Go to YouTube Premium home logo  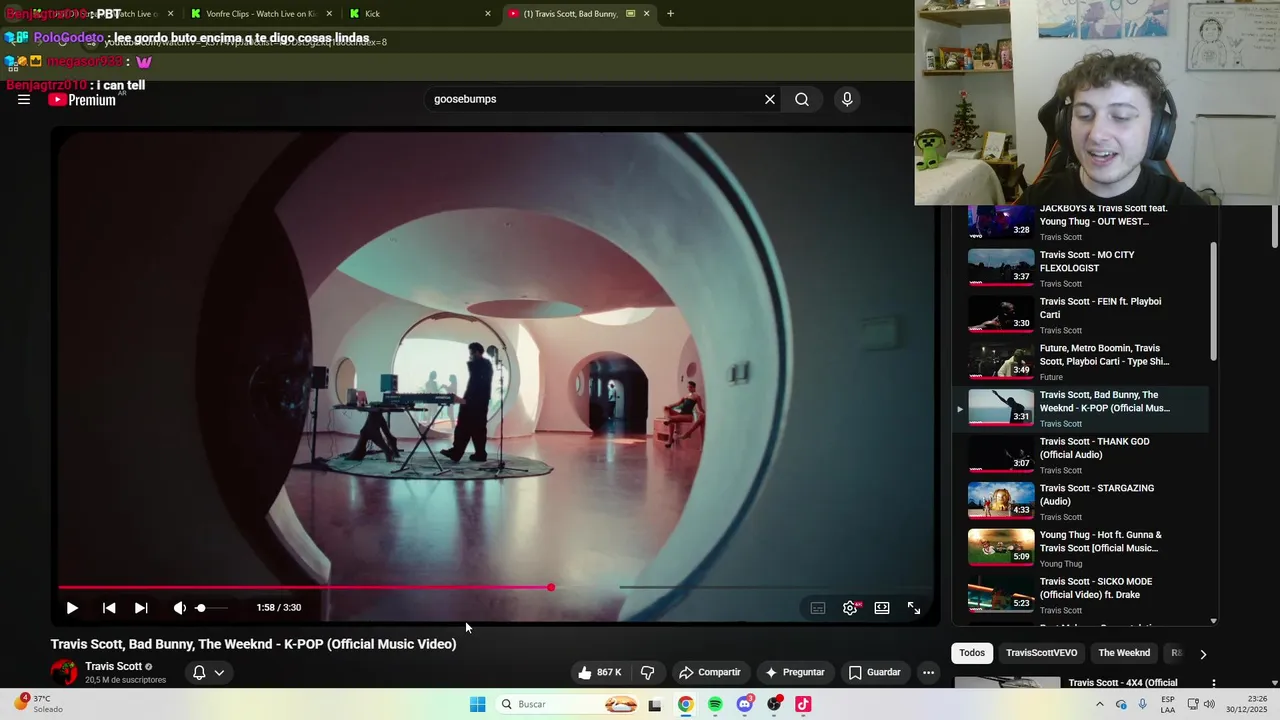click(82, 99)
